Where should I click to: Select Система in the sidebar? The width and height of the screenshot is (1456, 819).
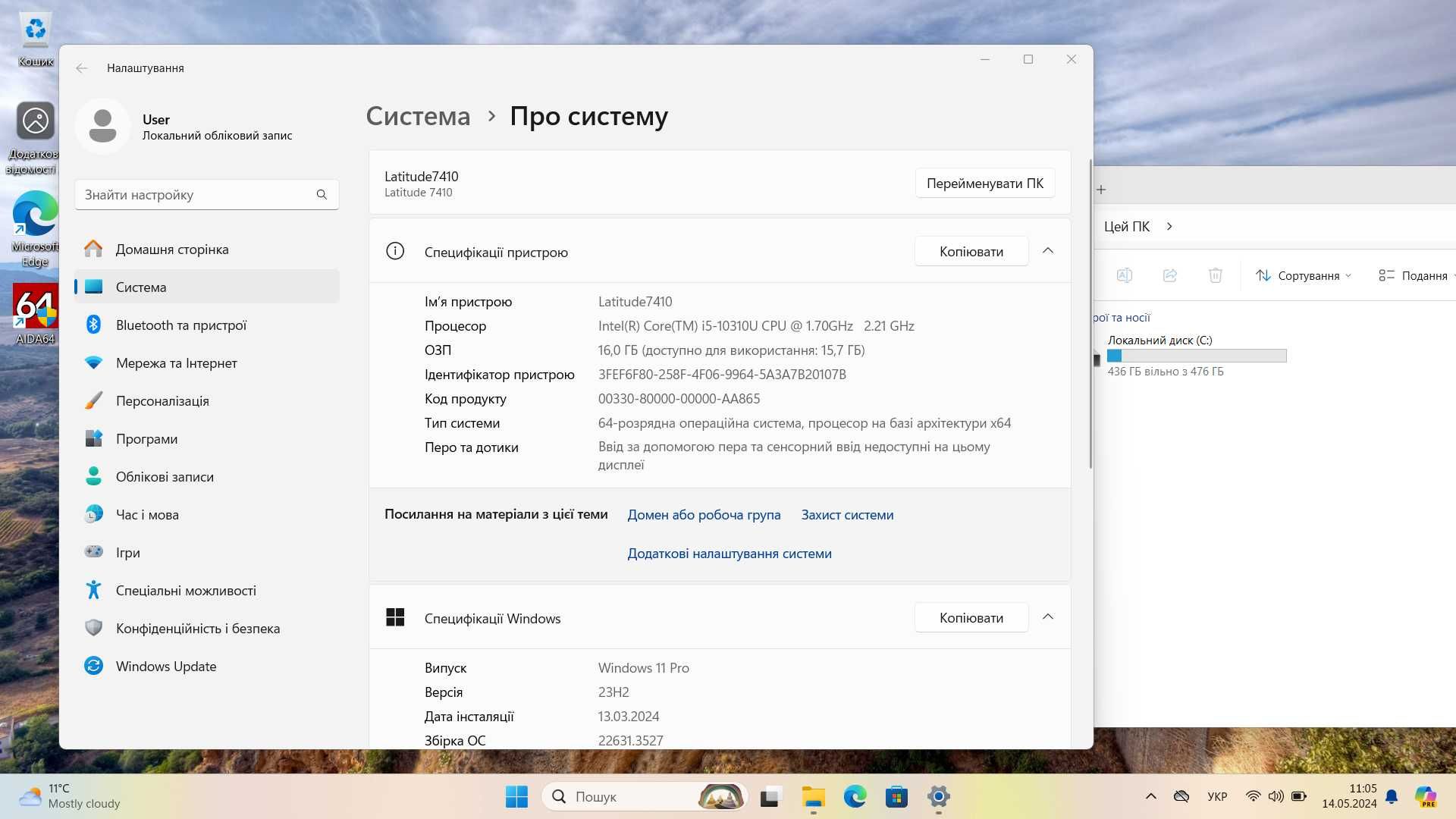pos(206,287)
